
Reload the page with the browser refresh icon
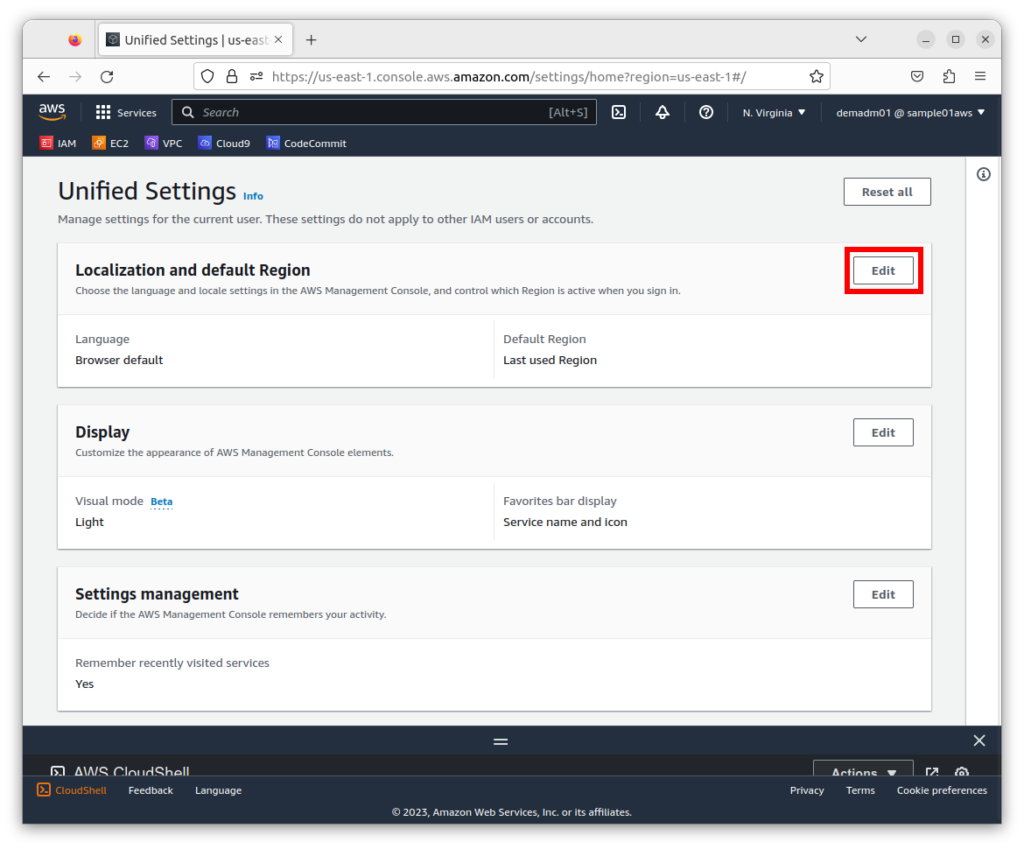107,76
